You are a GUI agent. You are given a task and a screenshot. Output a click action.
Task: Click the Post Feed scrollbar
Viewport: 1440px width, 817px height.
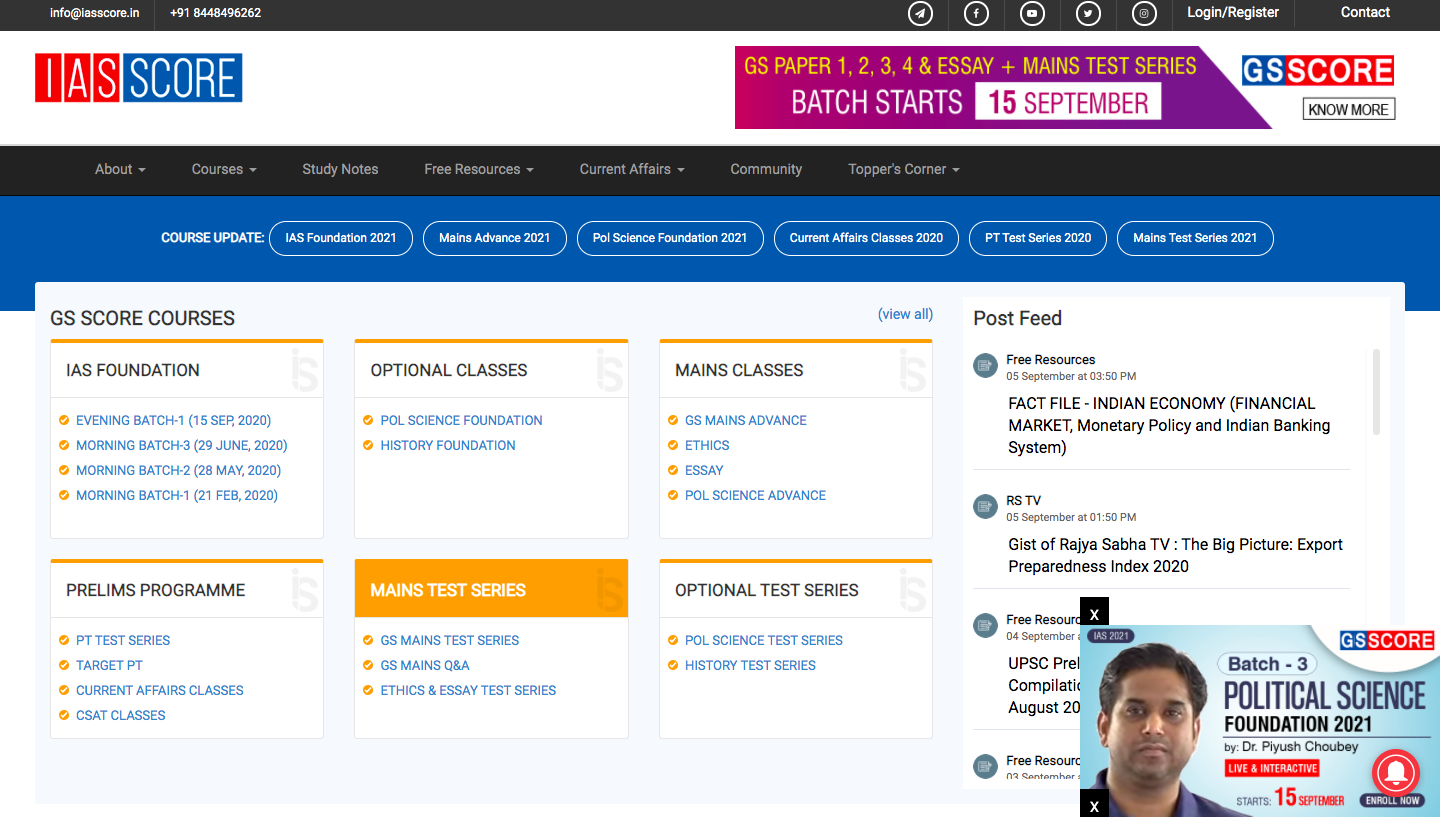coord(1377,392)
